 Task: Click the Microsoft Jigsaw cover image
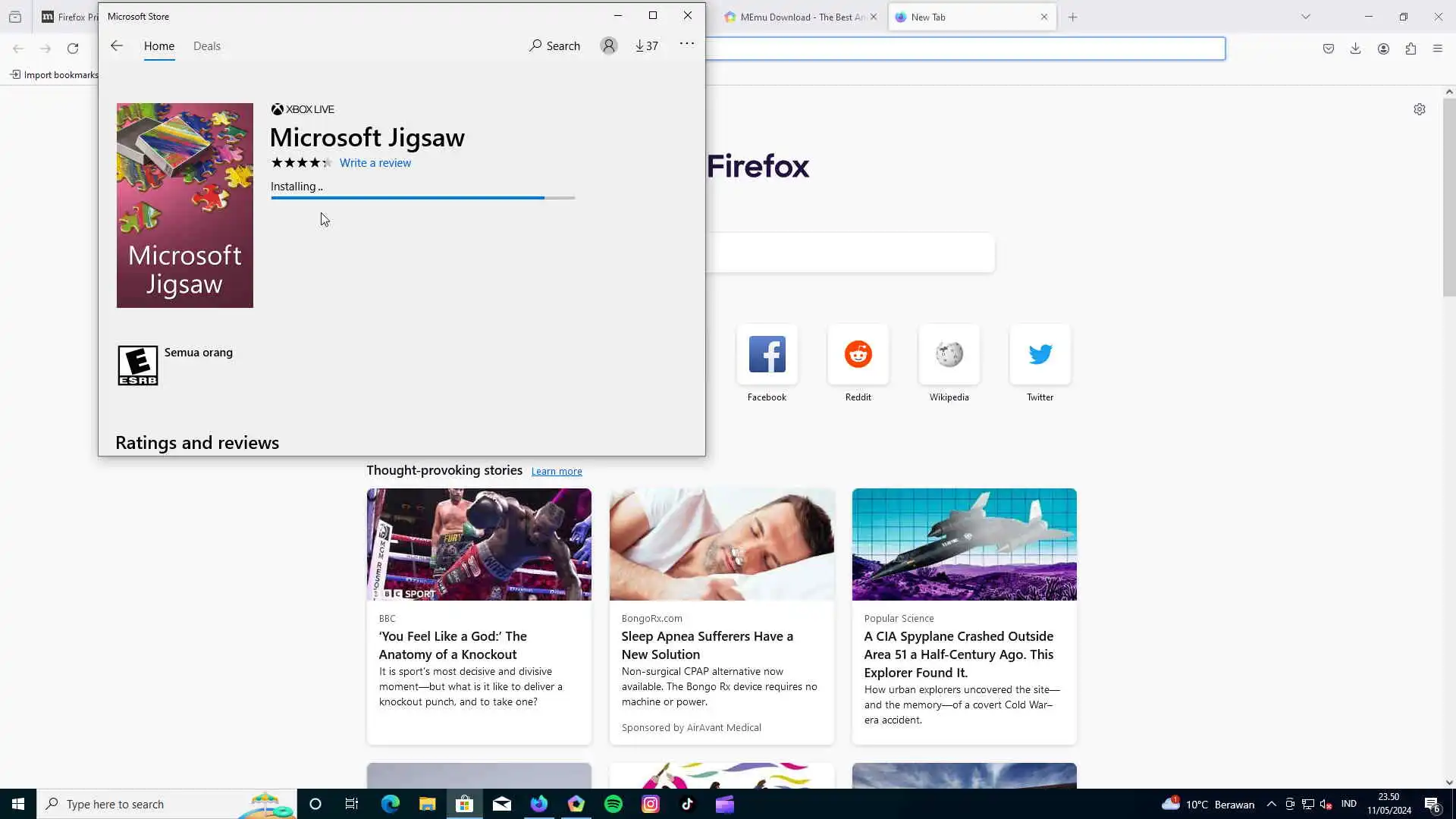pyautogui.click(x=184, y=205)
